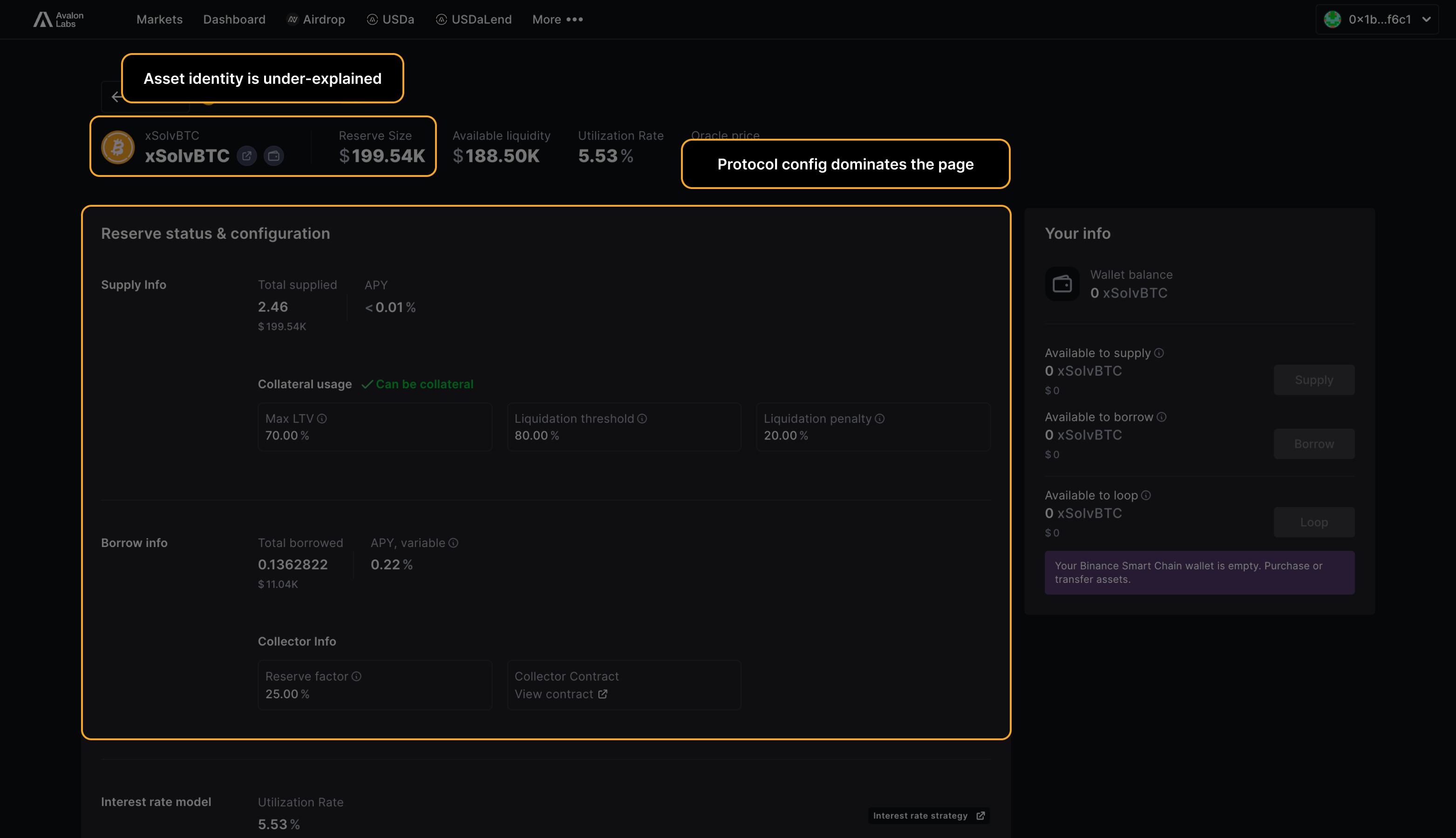Viewport: 1456px width, 838px height.
Task: Click the Liquidation threshold info icon
Action: coord(642,419)
